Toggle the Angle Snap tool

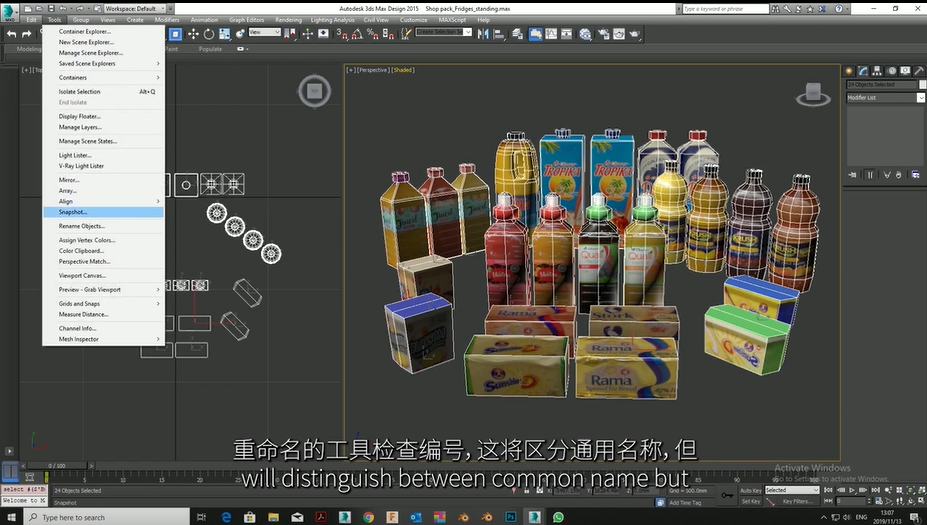click(x=357, y=34)
